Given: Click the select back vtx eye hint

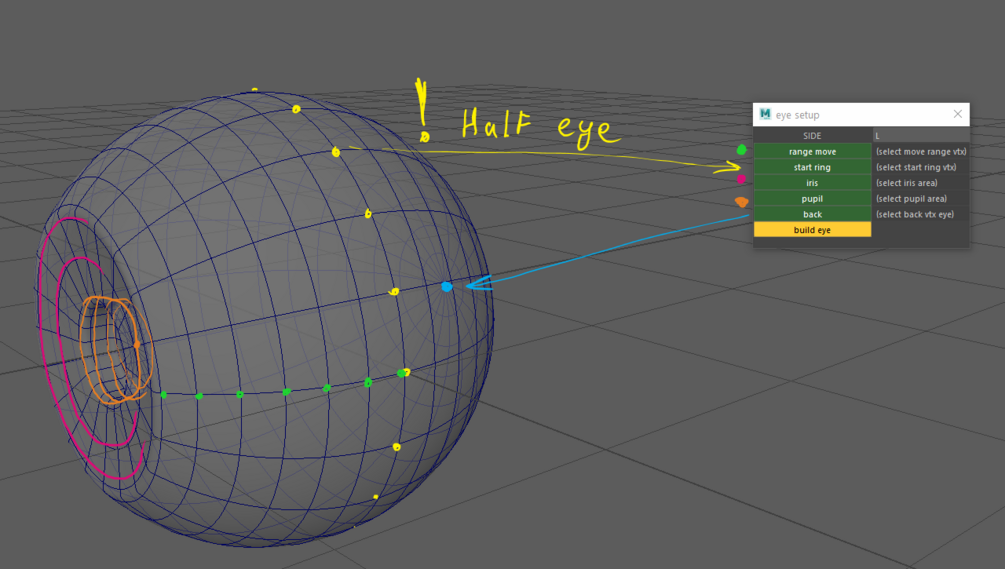Looking at the screenshot, I should click(915, 215).
